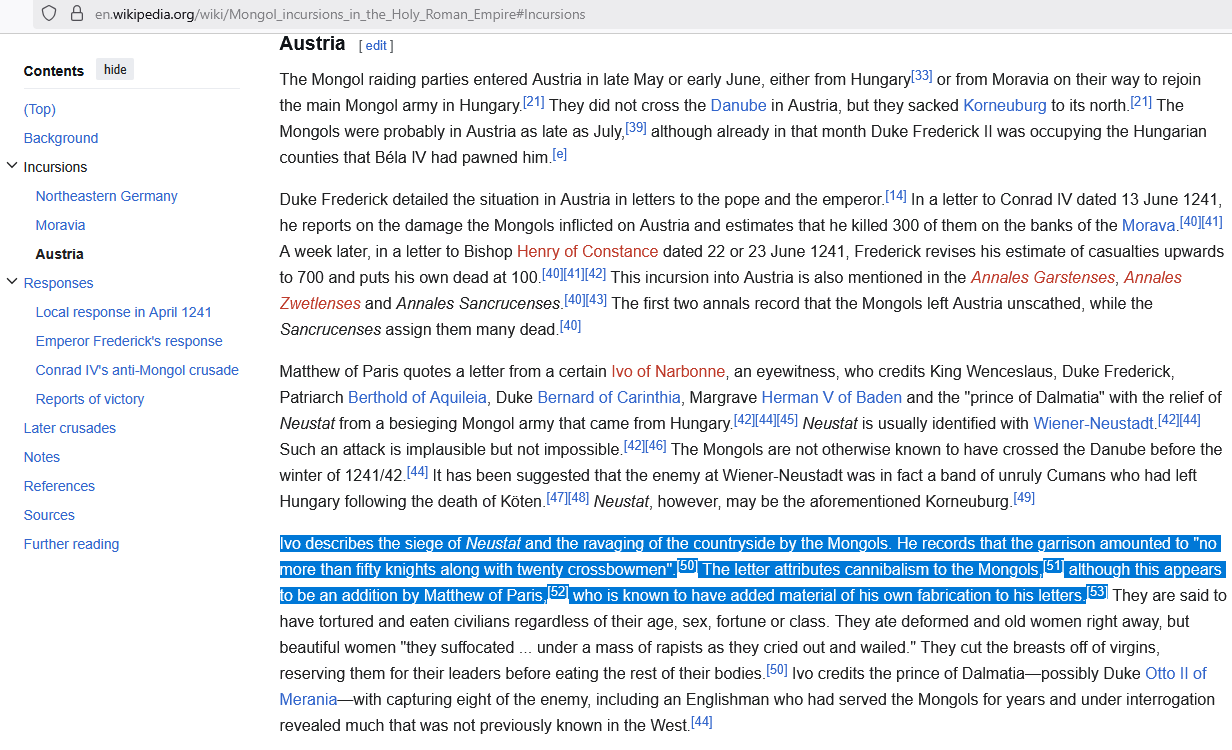The width and height of the screenshot is (1232, 750).
Task: Collapse the Responses section in Contents
Action: pos(12,283)
